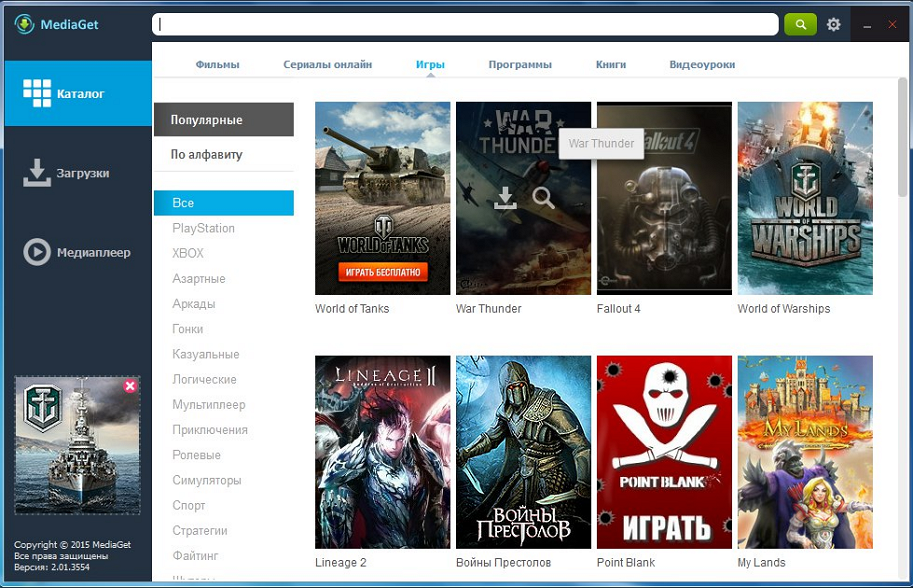The width and height of the screenshot is (913, 588).
Task: Click in the search input field
Action: click(465, 24)
